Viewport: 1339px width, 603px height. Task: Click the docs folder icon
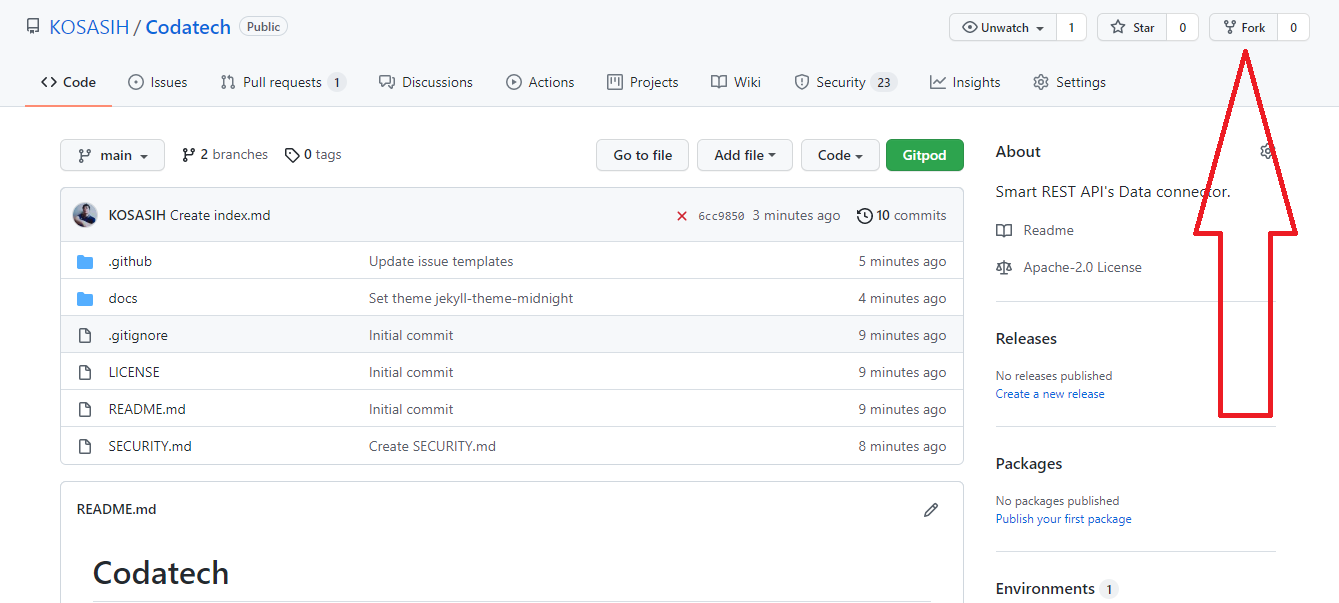(85, 299)
